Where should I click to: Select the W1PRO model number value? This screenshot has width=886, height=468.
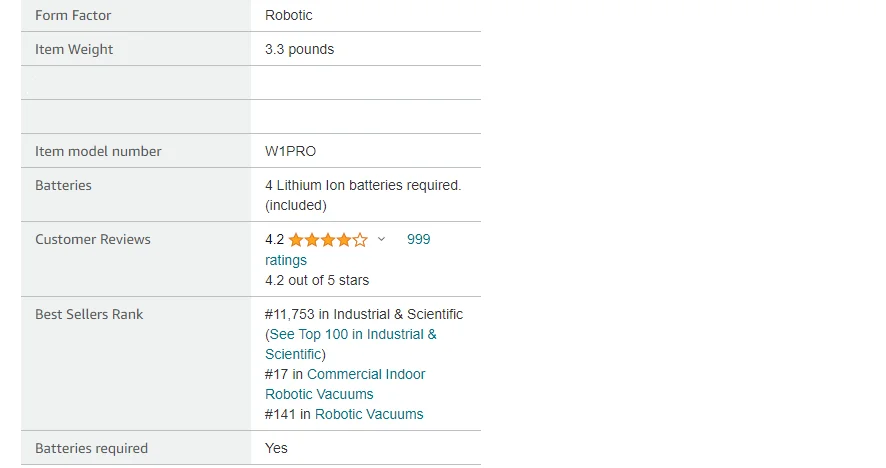291,151
